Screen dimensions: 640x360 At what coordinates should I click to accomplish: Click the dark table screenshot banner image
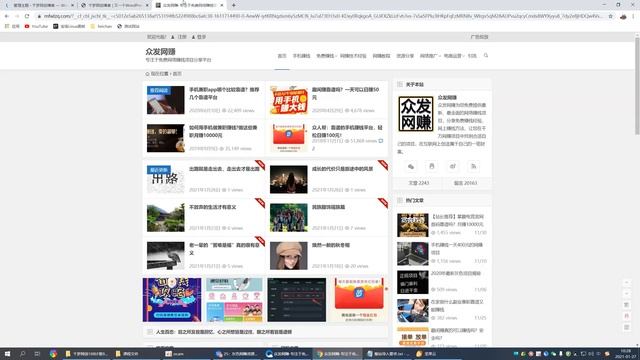(297, 300)
